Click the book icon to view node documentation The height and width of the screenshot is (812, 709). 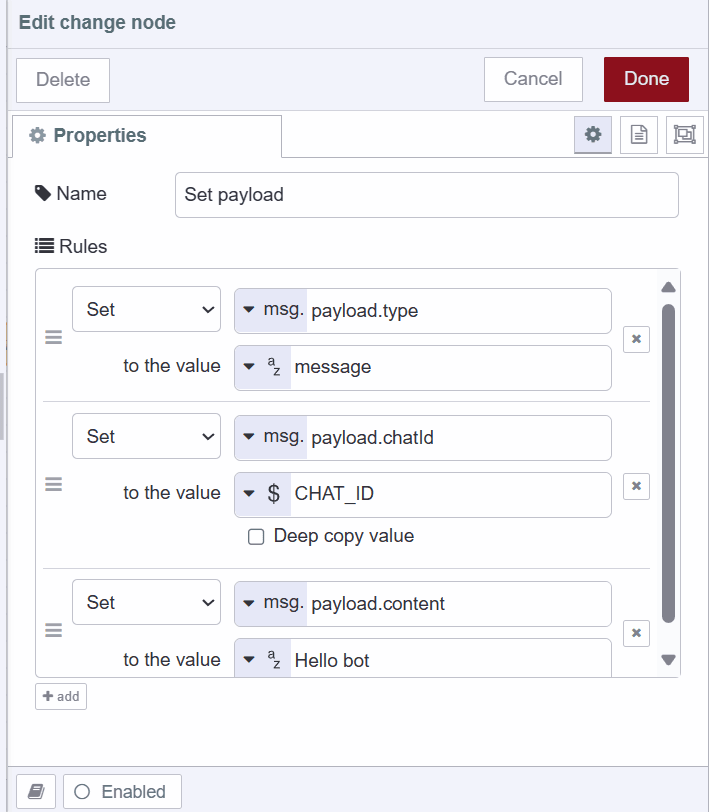click(36, 790)
